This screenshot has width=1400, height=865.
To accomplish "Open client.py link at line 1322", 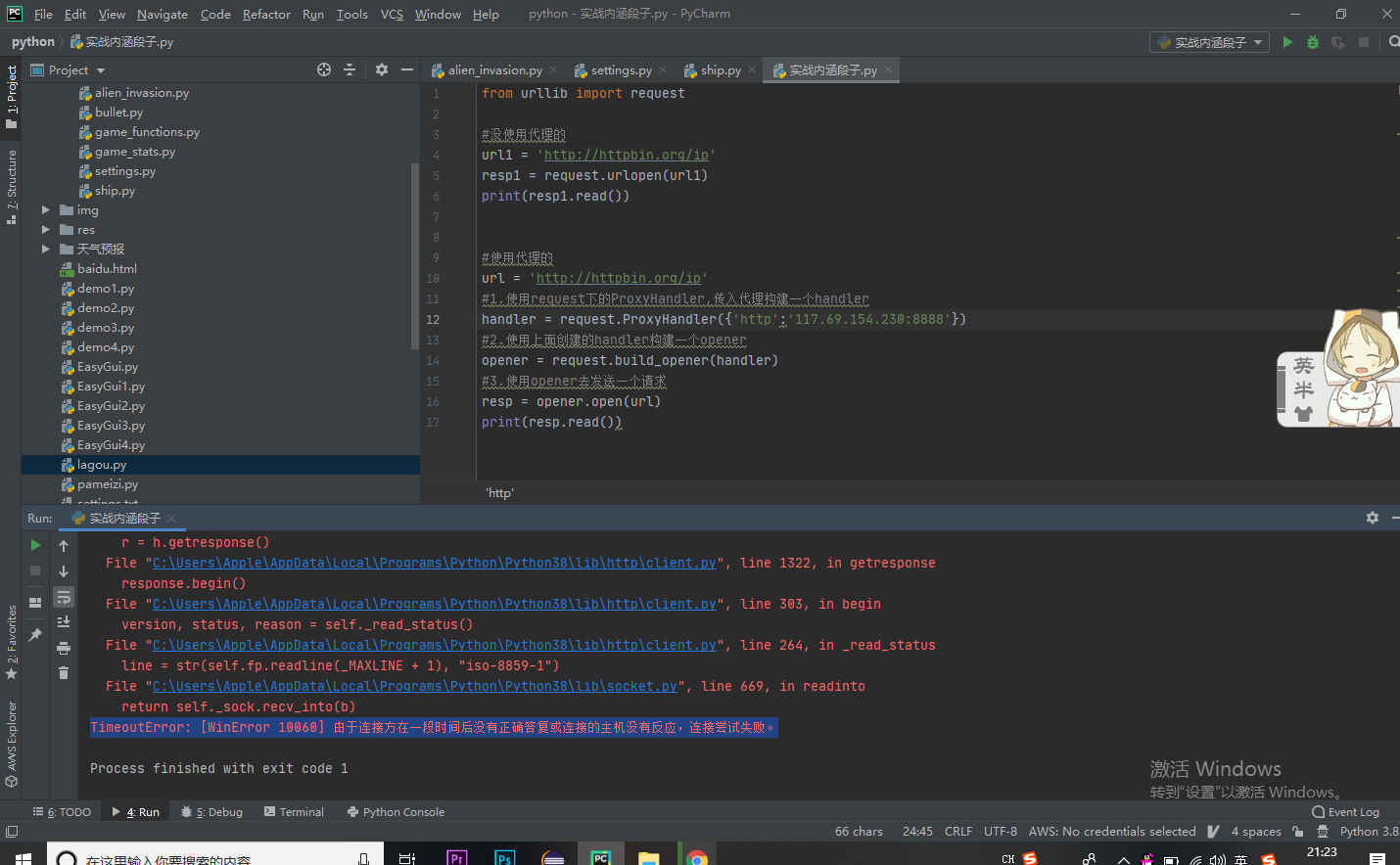I will coord(435,563).
